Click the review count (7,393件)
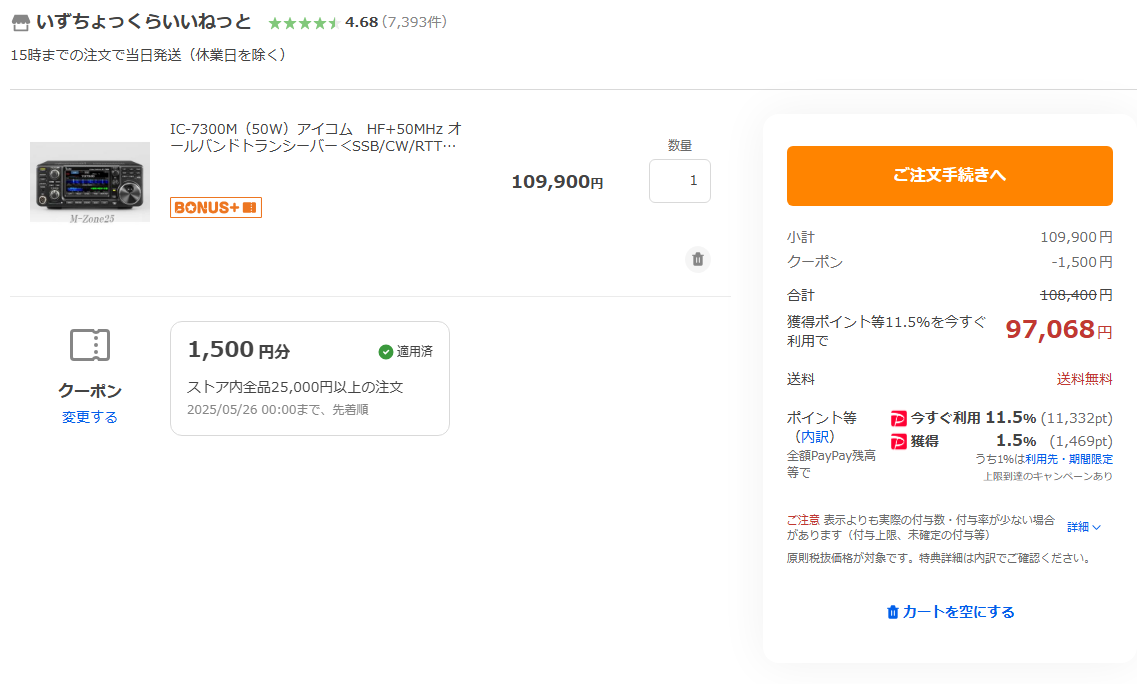Image resolution: width=1137 pixels, height=684 pixels. (x=415, y=22)
